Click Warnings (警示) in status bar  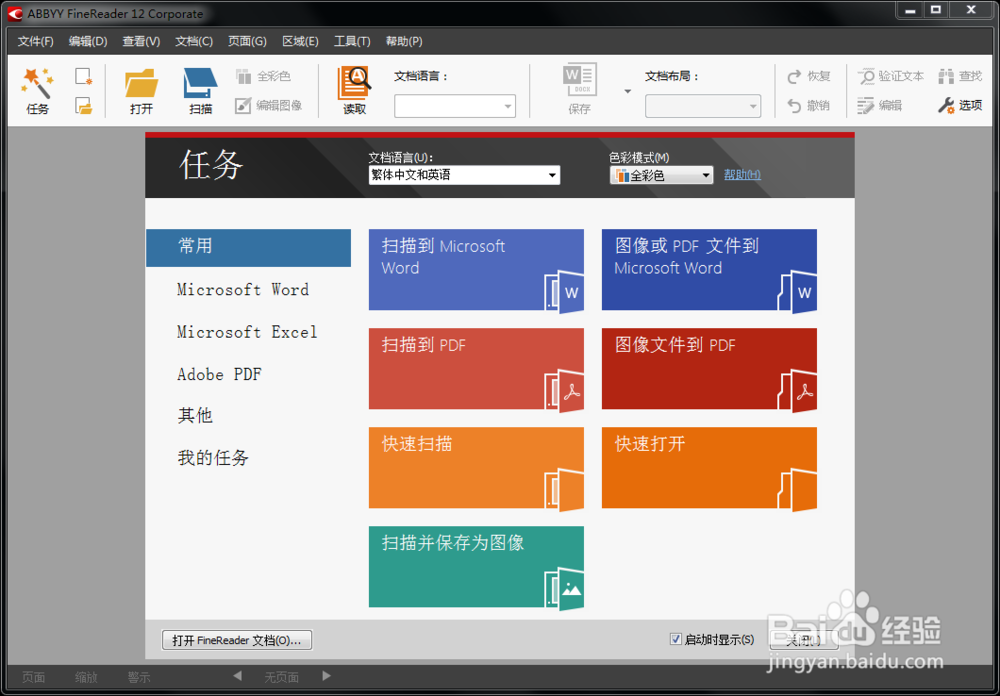[139, 677]
